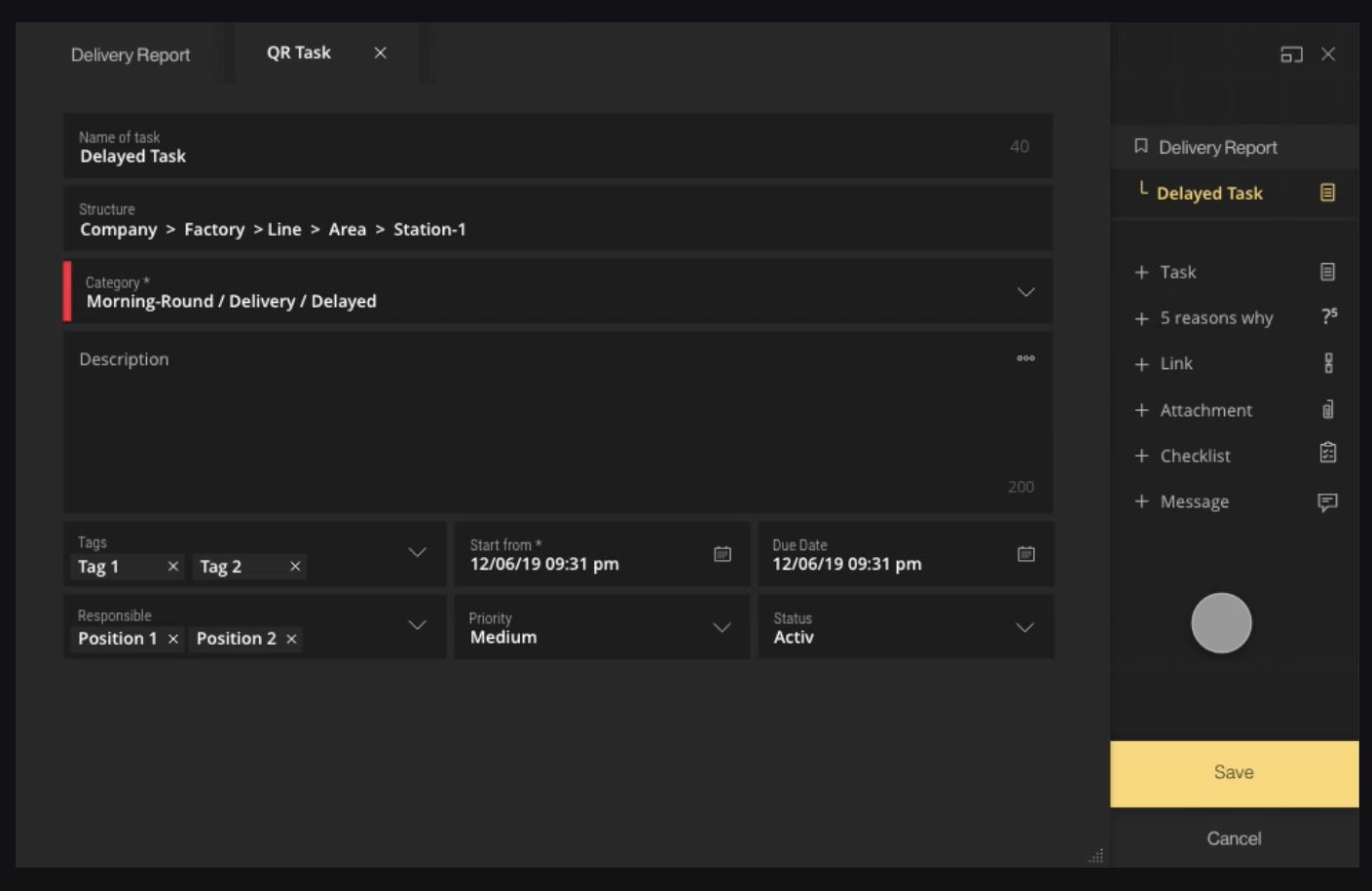
Task: Remove Position 2 from Responsible
Action: pyautogui.click(x=291, y=639)
